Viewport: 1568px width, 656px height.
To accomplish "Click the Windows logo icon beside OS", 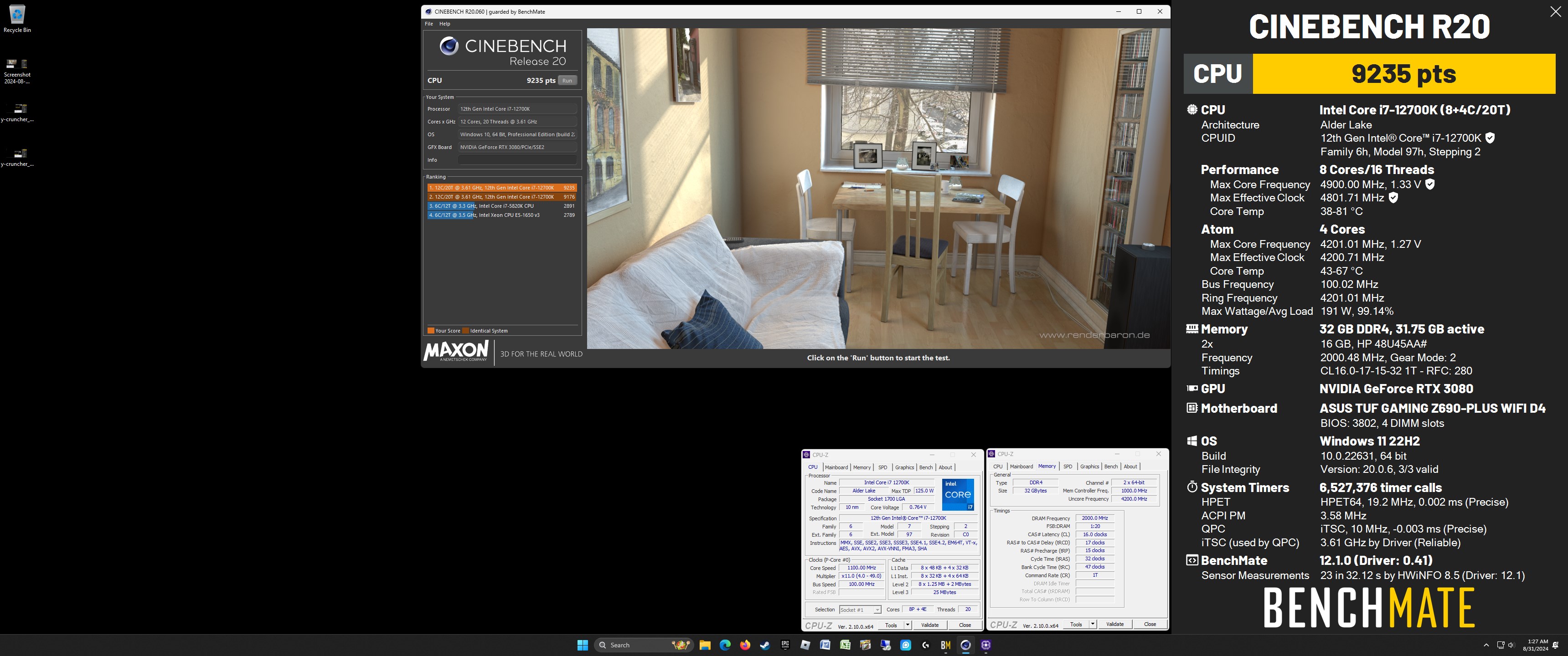I will [1192, 441].
